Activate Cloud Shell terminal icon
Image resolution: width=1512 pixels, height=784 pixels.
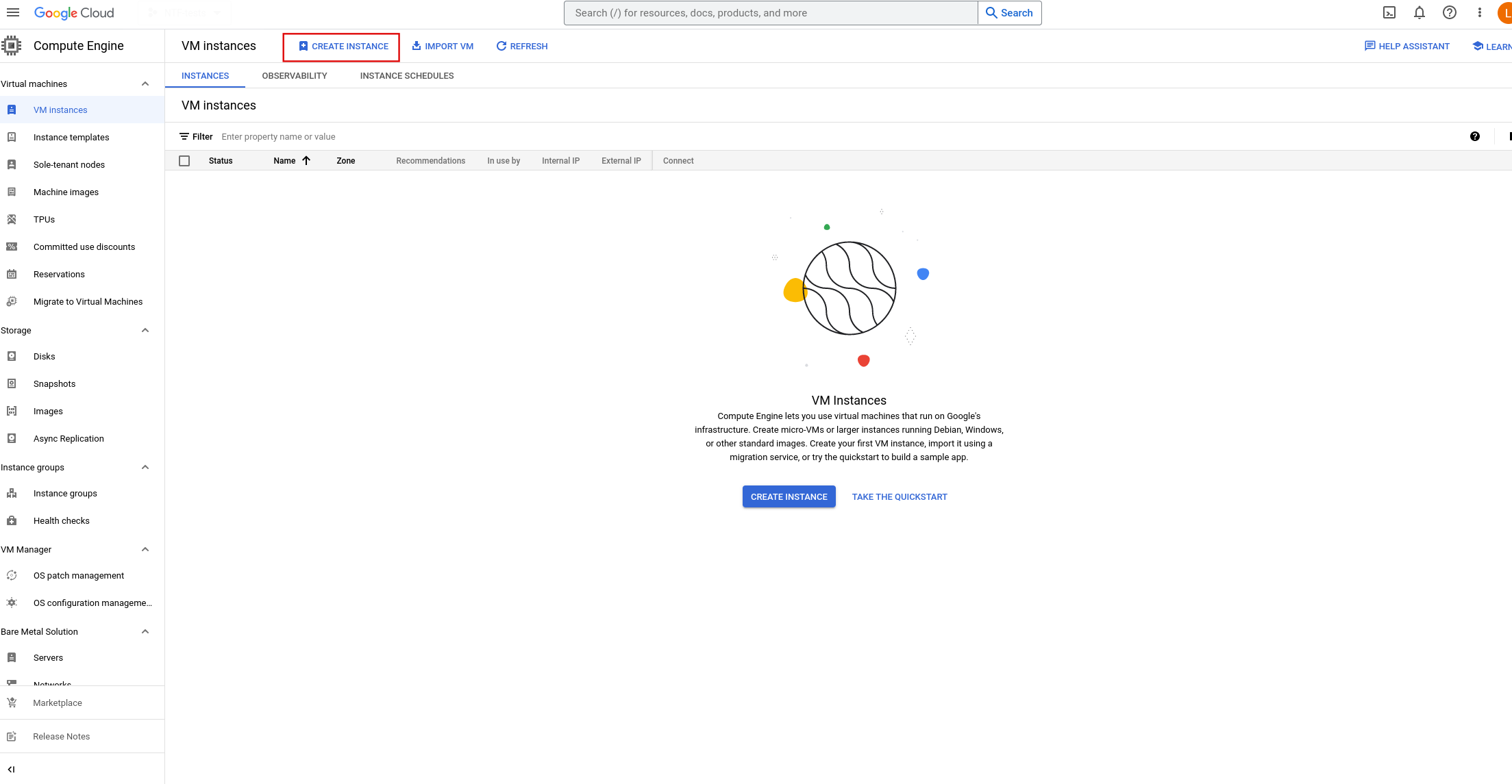[x=1389, y=12]
